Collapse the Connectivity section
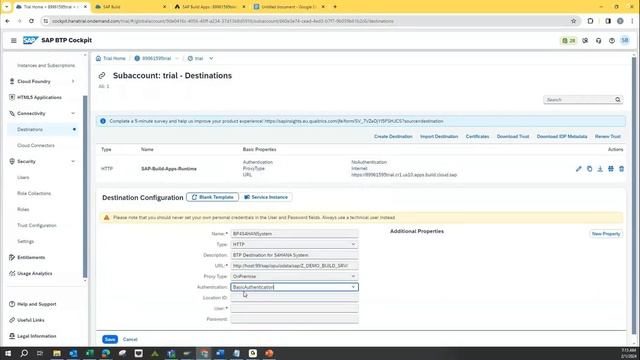The width and height of the screenshot is (640, 360). (73, 113)
